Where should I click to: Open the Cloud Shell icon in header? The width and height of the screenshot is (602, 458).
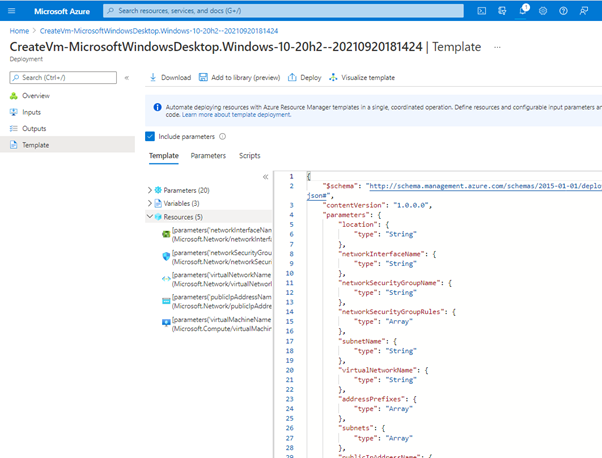click(481, 10)
